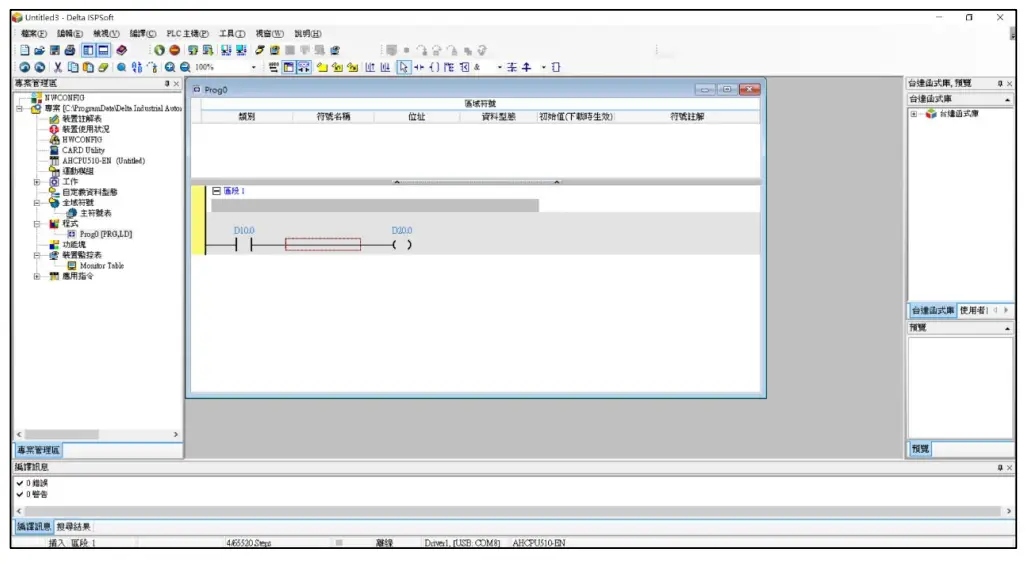Click the HWCONFIG icon in project tree

coord(55,140)
